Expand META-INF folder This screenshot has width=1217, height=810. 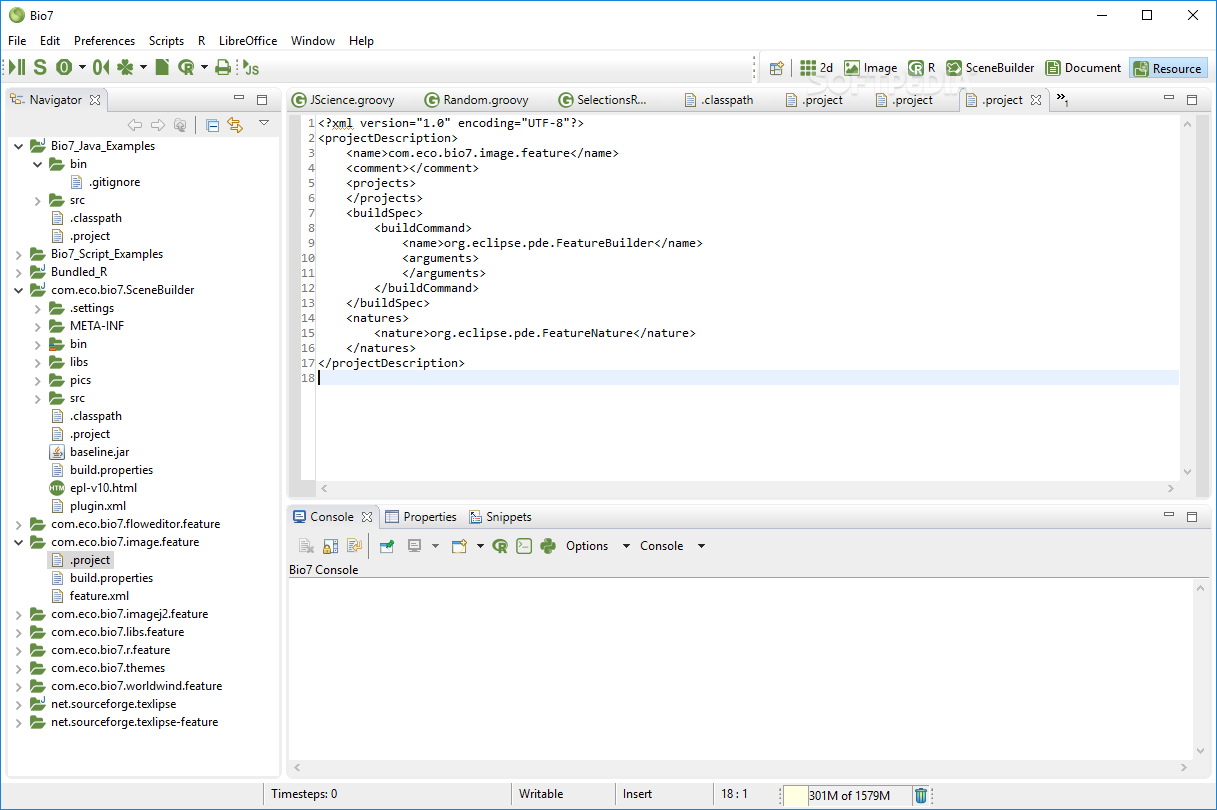pos(38,326)
